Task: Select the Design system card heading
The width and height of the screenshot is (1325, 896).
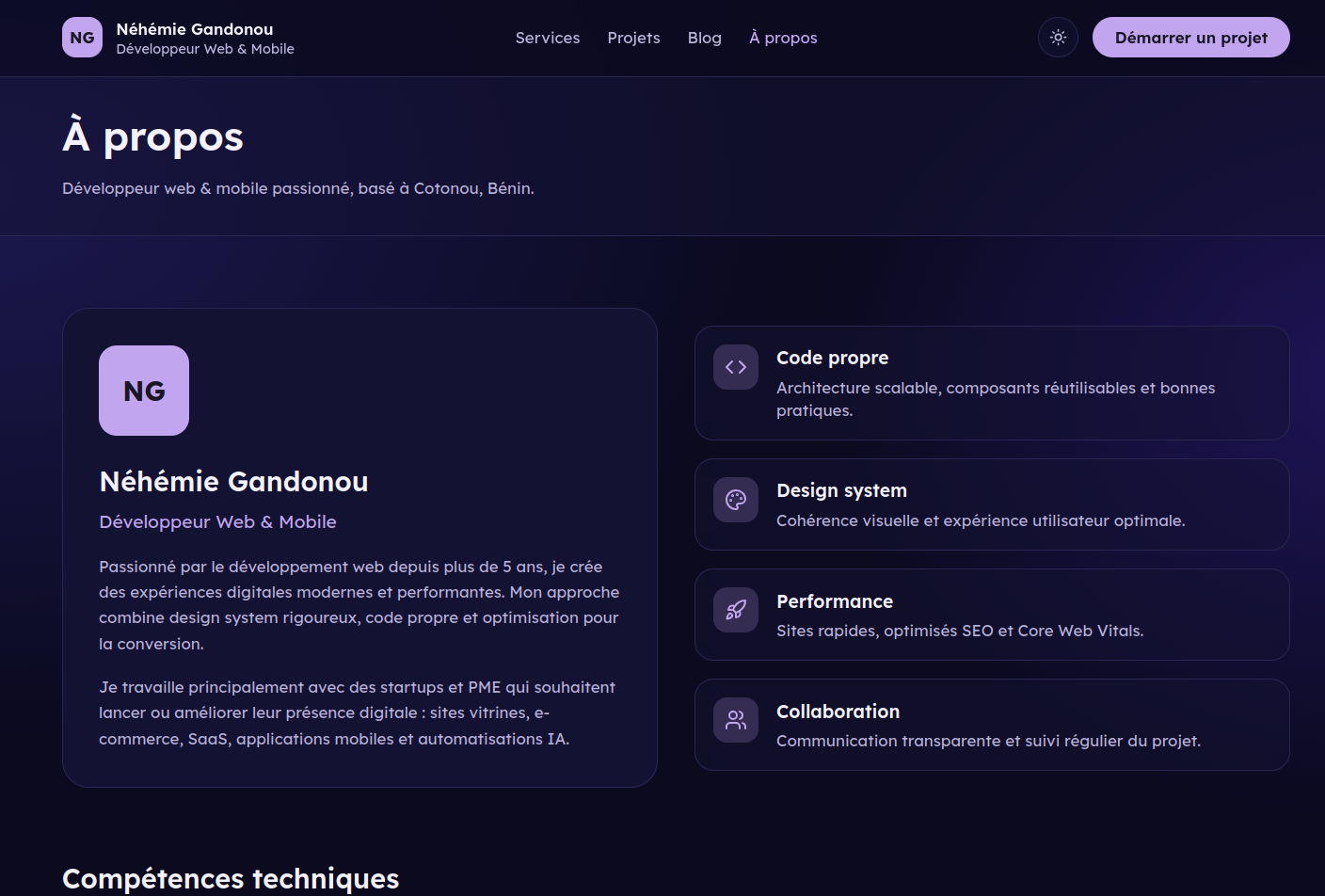Action: (841, 490)
